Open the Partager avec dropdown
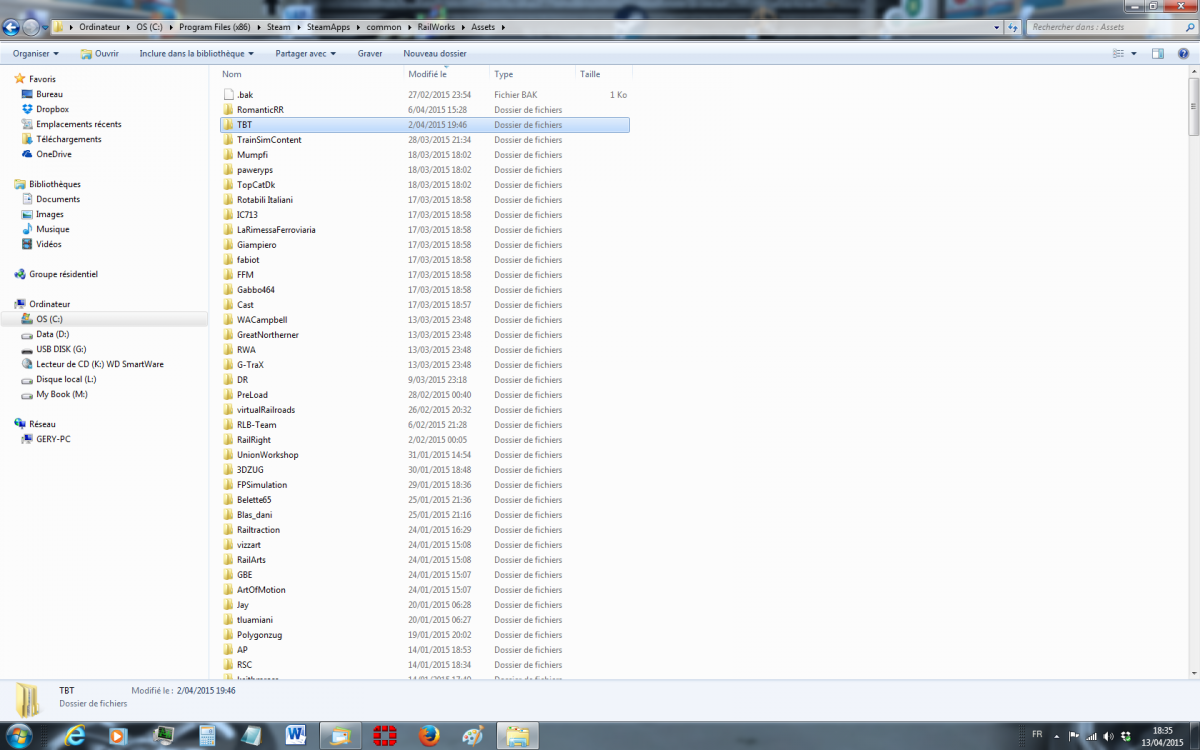 (x=305, y=53)
